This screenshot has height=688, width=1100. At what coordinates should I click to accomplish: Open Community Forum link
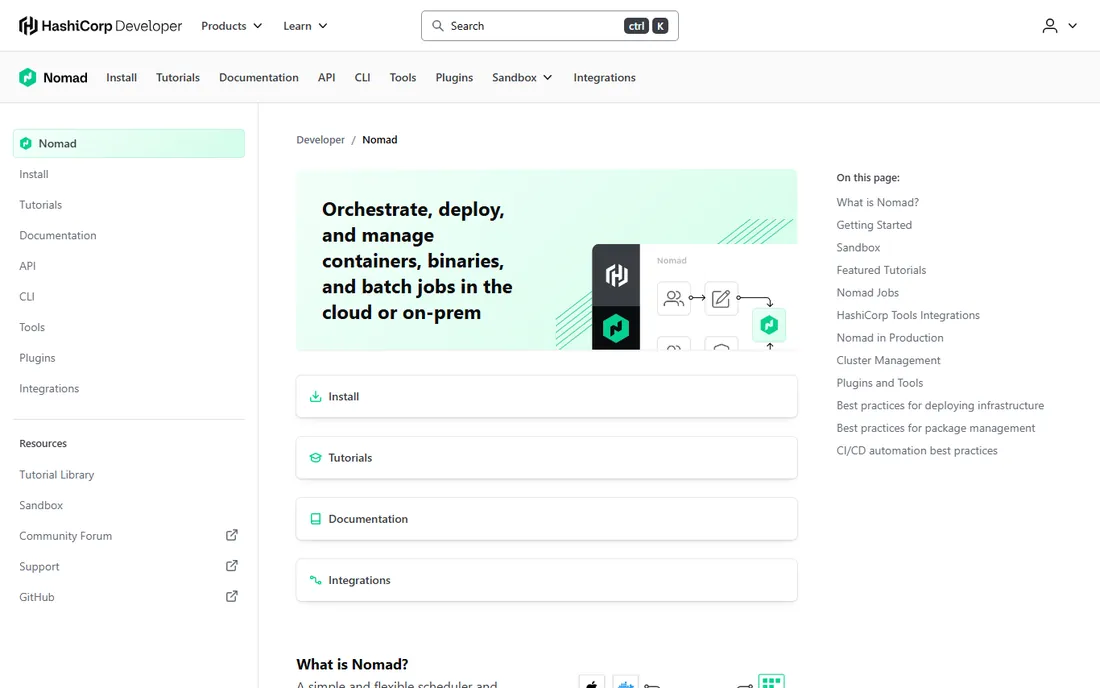[65, 536]
